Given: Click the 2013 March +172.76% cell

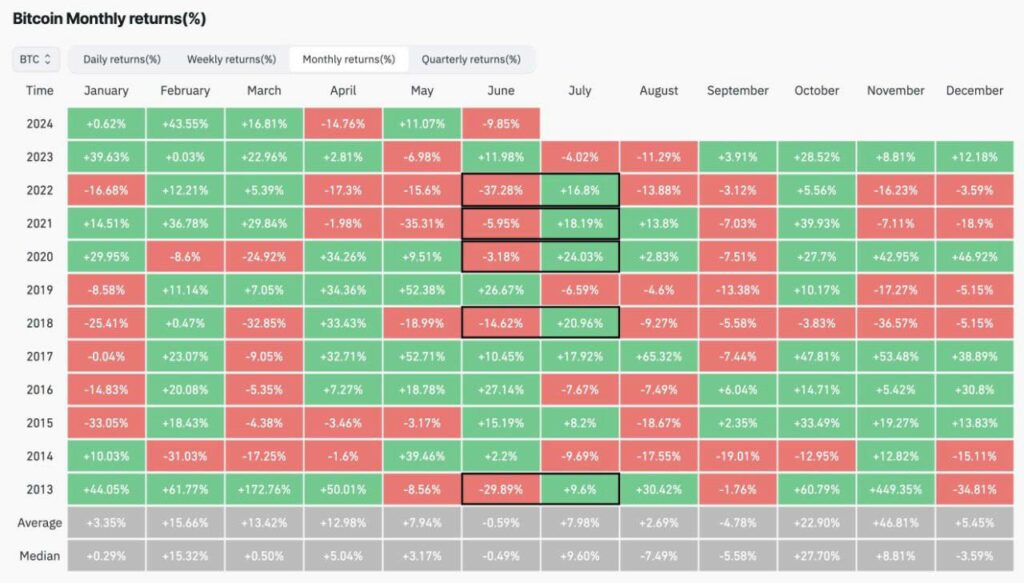Looking at the screenshot, I should point(264,490).
